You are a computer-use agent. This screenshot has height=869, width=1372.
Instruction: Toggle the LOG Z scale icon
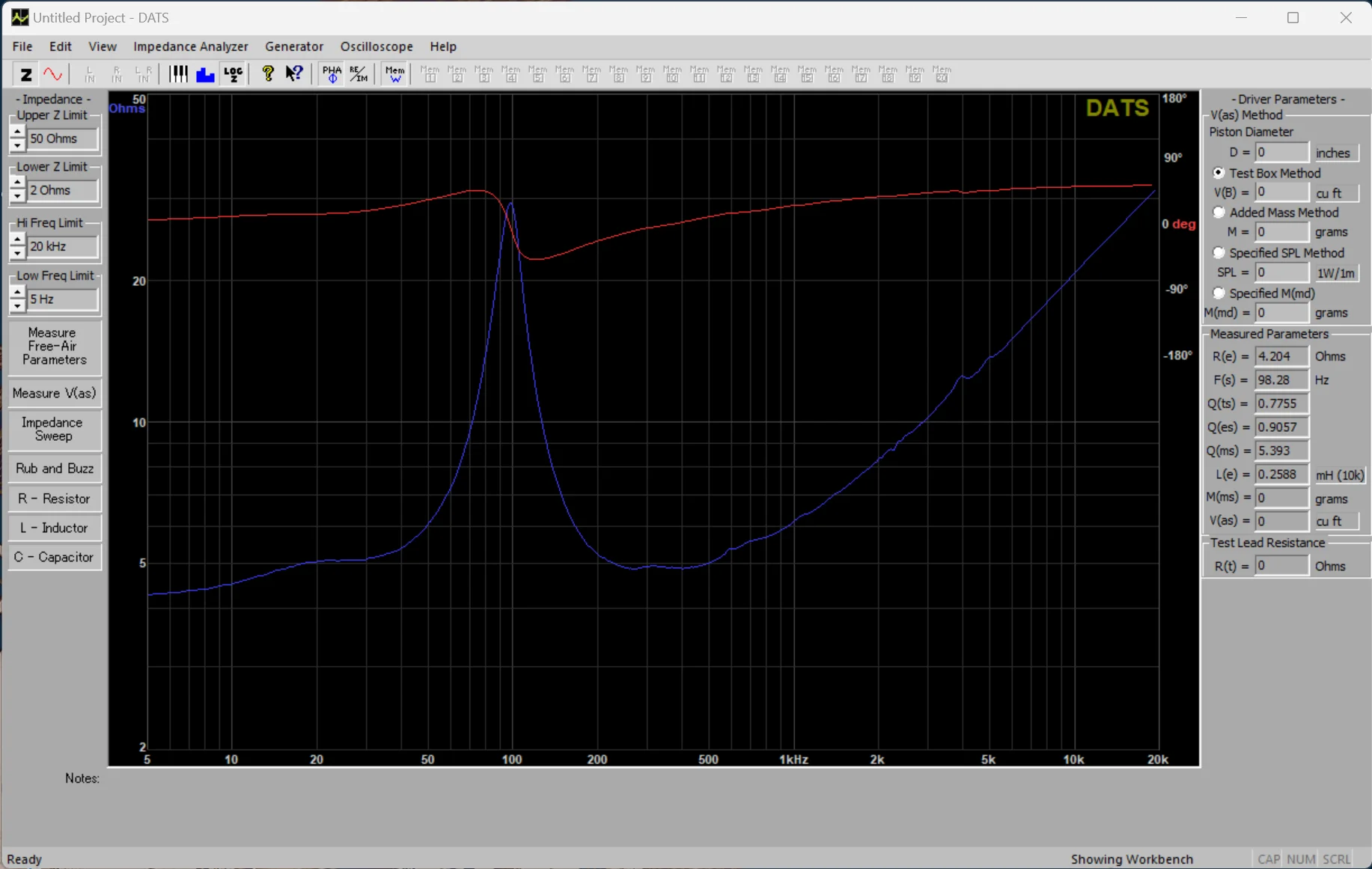[234, 74]
